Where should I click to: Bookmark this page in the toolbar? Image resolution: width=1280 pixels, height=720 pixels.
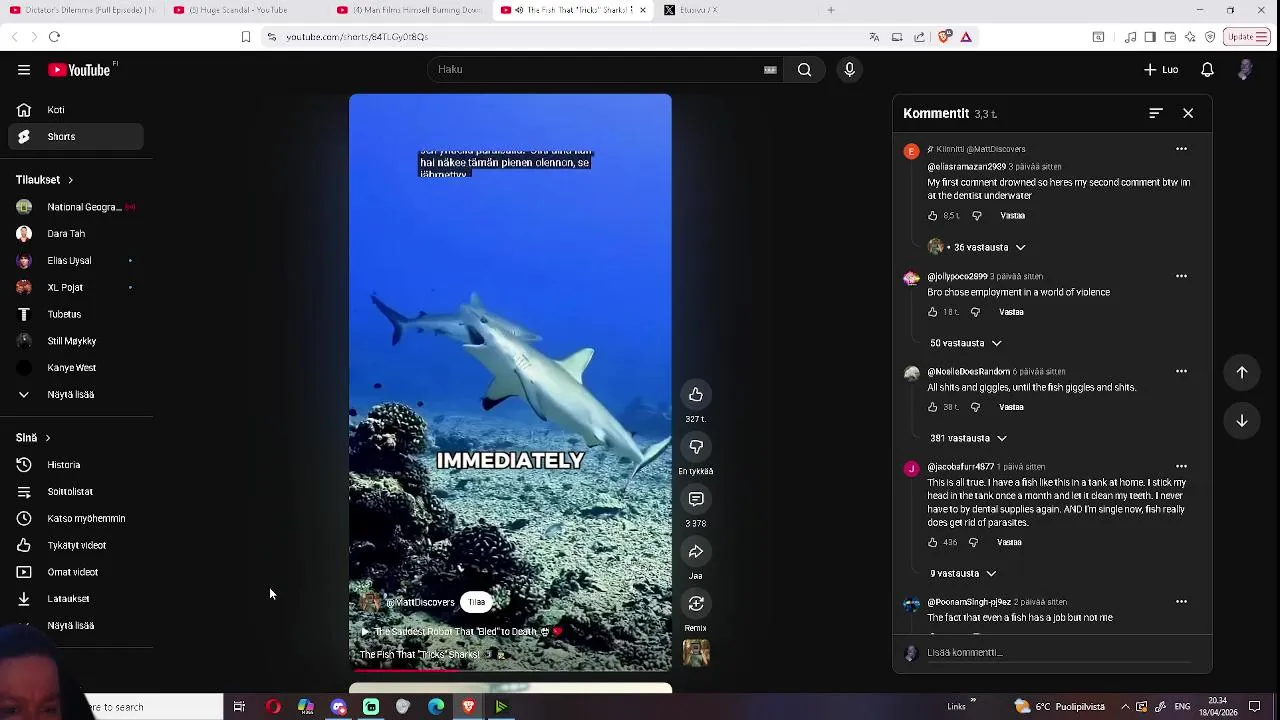point(246,37)
